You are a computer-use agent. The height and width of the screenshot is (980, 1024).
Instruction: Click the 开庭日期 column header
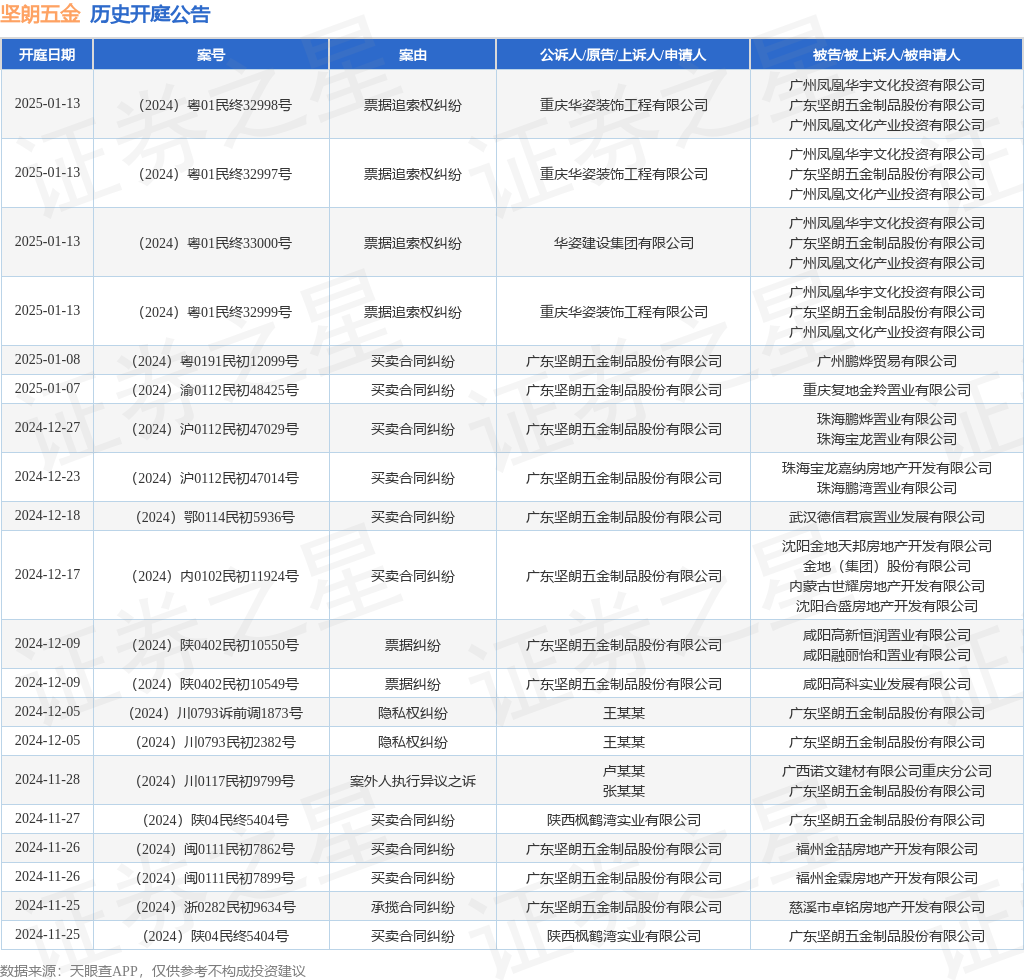click(x=47, y=55)
